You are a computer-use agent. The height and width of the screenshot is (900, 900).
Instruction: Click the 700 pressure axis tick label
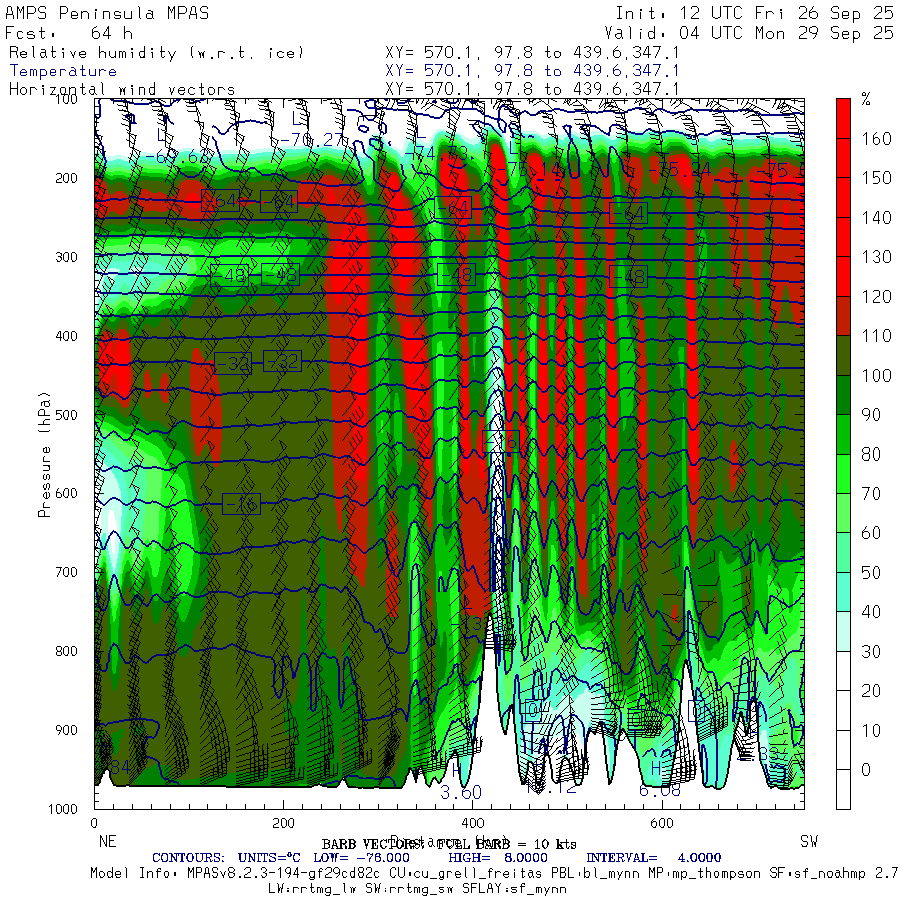(x=66, y=572)
